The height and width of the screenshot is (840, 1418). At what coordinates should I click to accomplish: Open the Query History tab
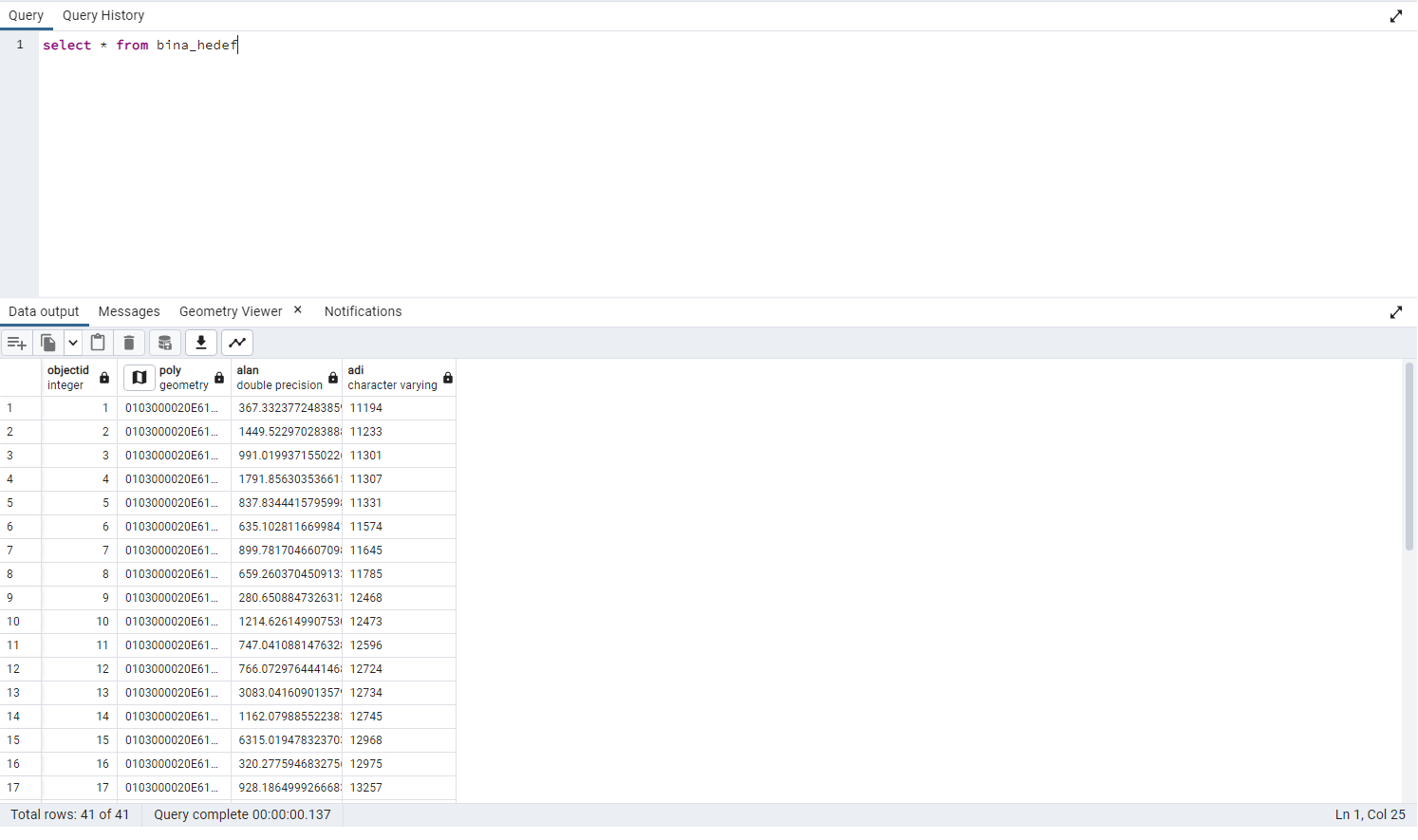click(x=103, y=15)
